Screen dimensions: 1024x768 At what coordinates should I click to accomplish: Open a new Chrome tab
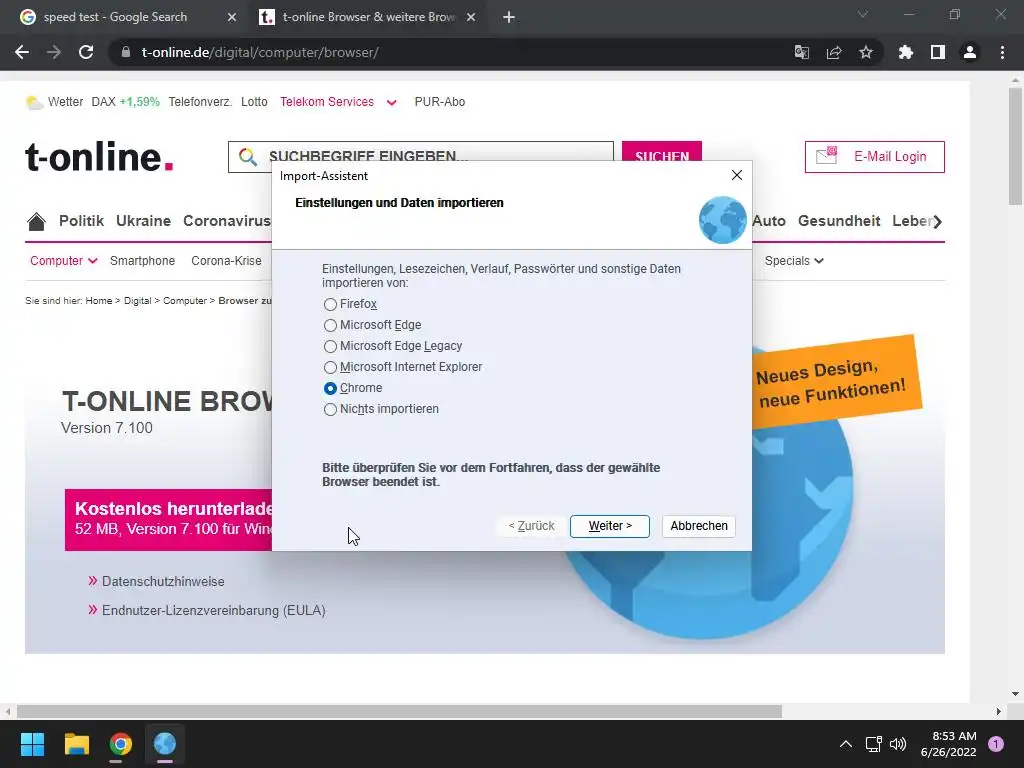pyautogui.click(x=509, y=17)
